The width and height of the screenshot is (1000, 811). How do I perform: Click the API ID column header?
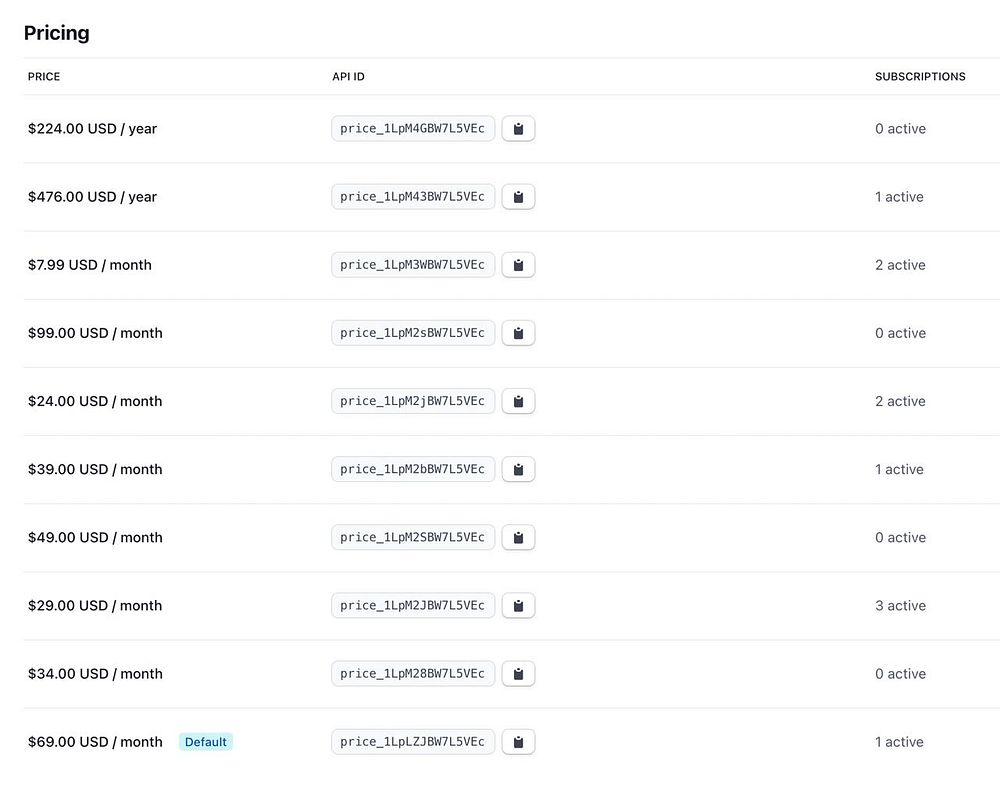pyautogui.click(x=348, y=77)
